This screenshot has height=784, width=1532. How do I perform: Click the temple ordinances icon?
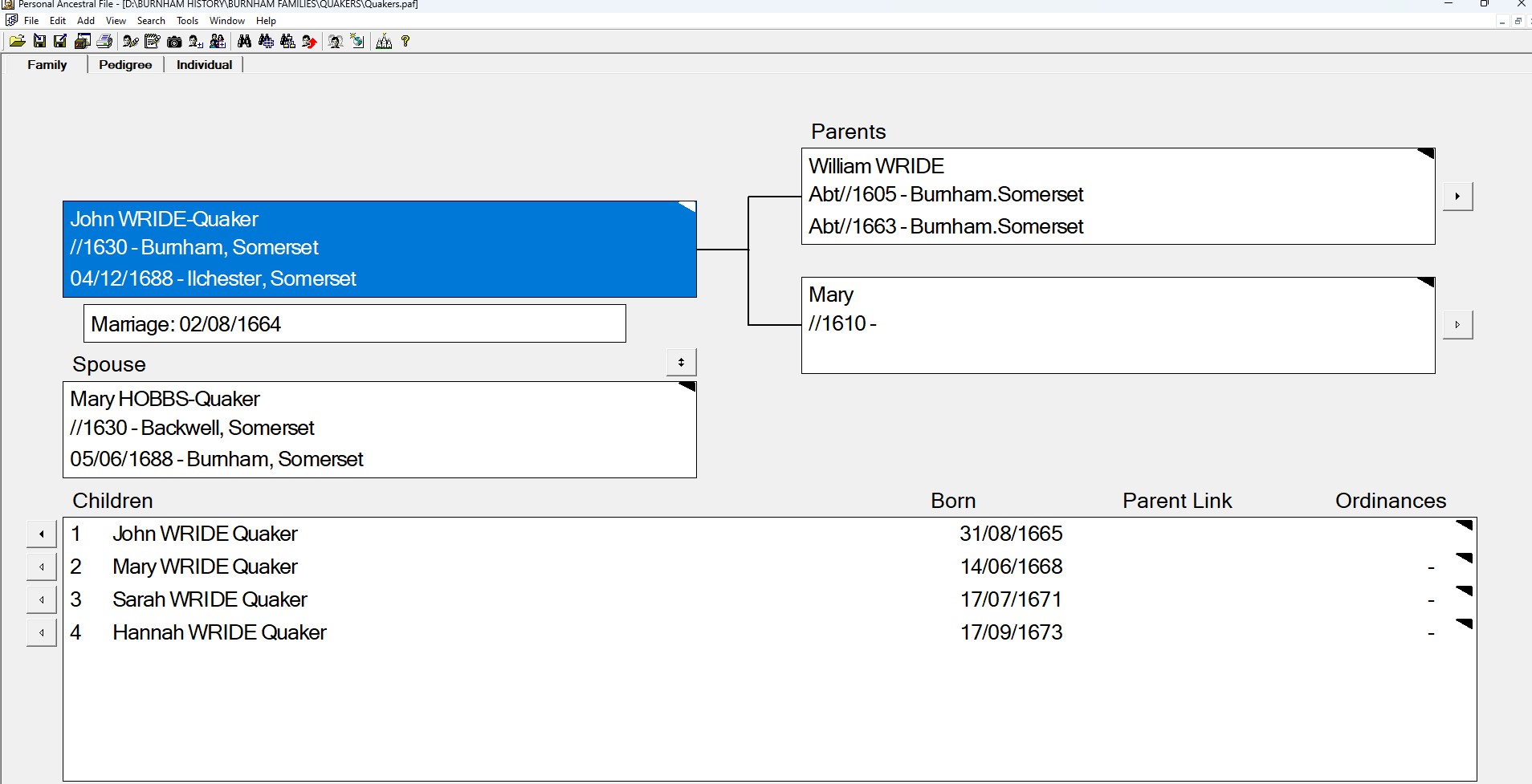click(384, 42)
